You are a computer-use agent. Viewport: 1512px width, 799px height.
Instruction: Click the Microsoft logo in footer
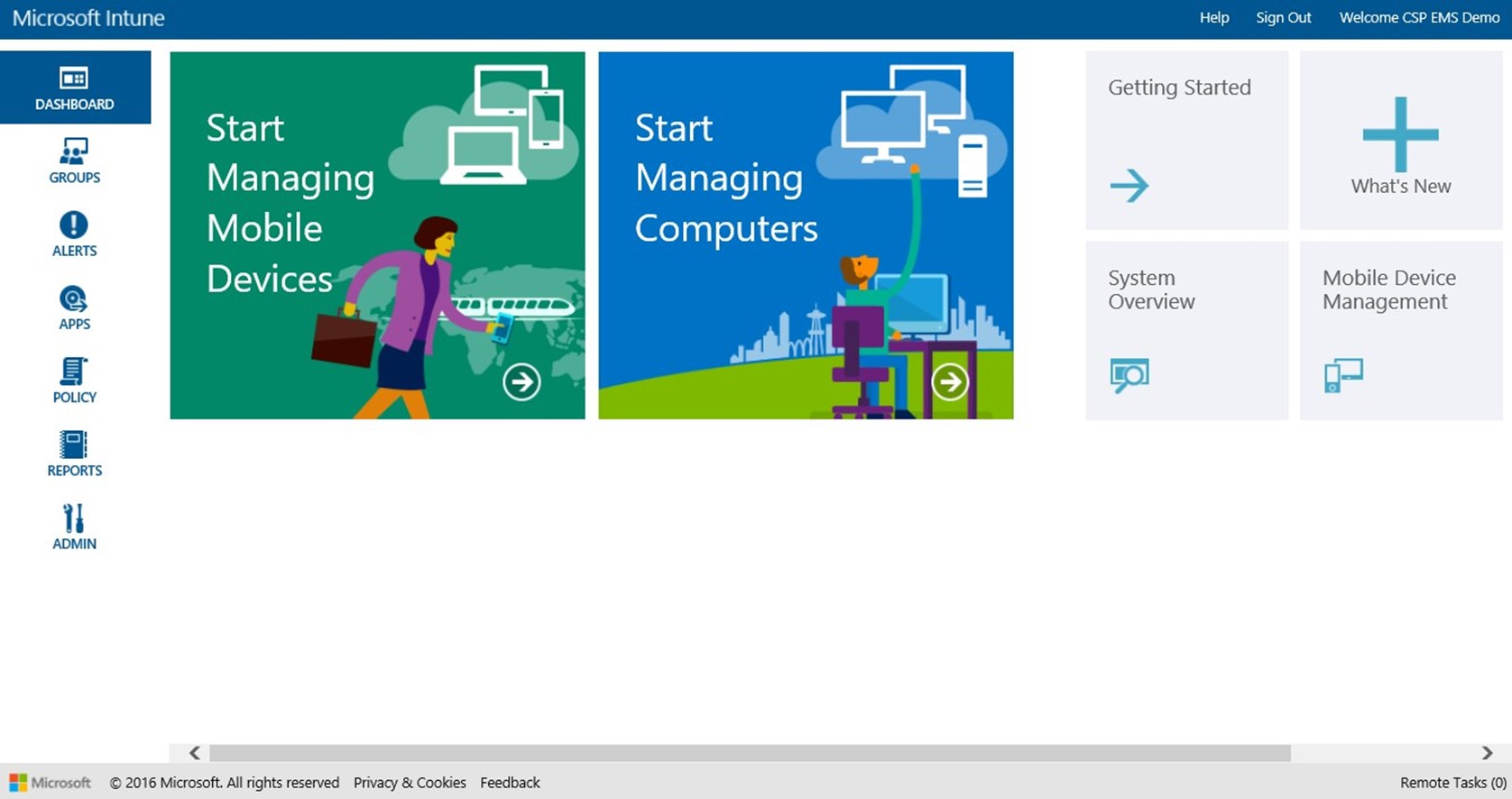(51, 783)
